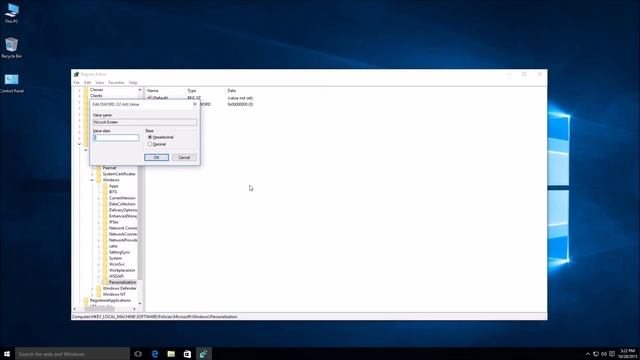Open the Favorites menu
This screenshot has height=360, width=640.
(x=116, y=82)
